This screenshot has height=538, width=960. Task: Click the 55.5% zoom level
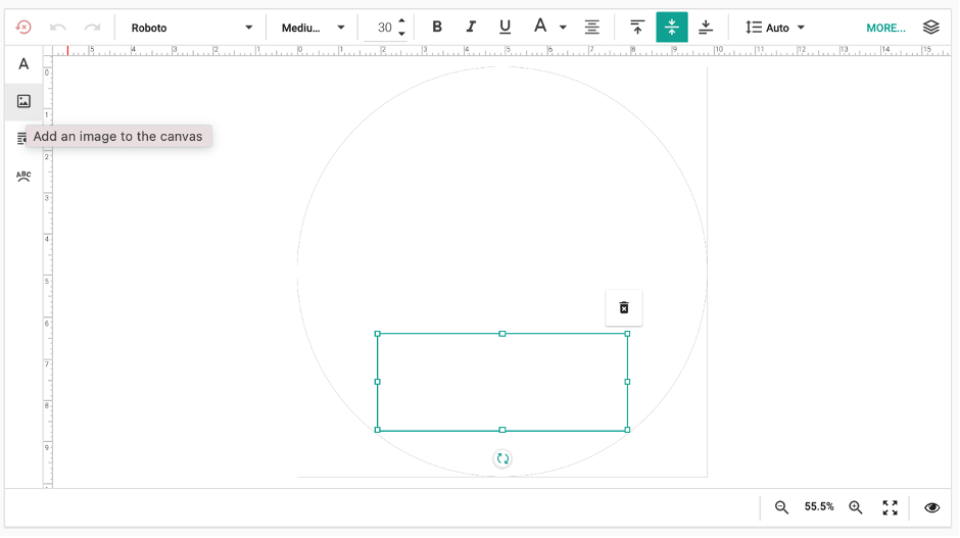819,507
